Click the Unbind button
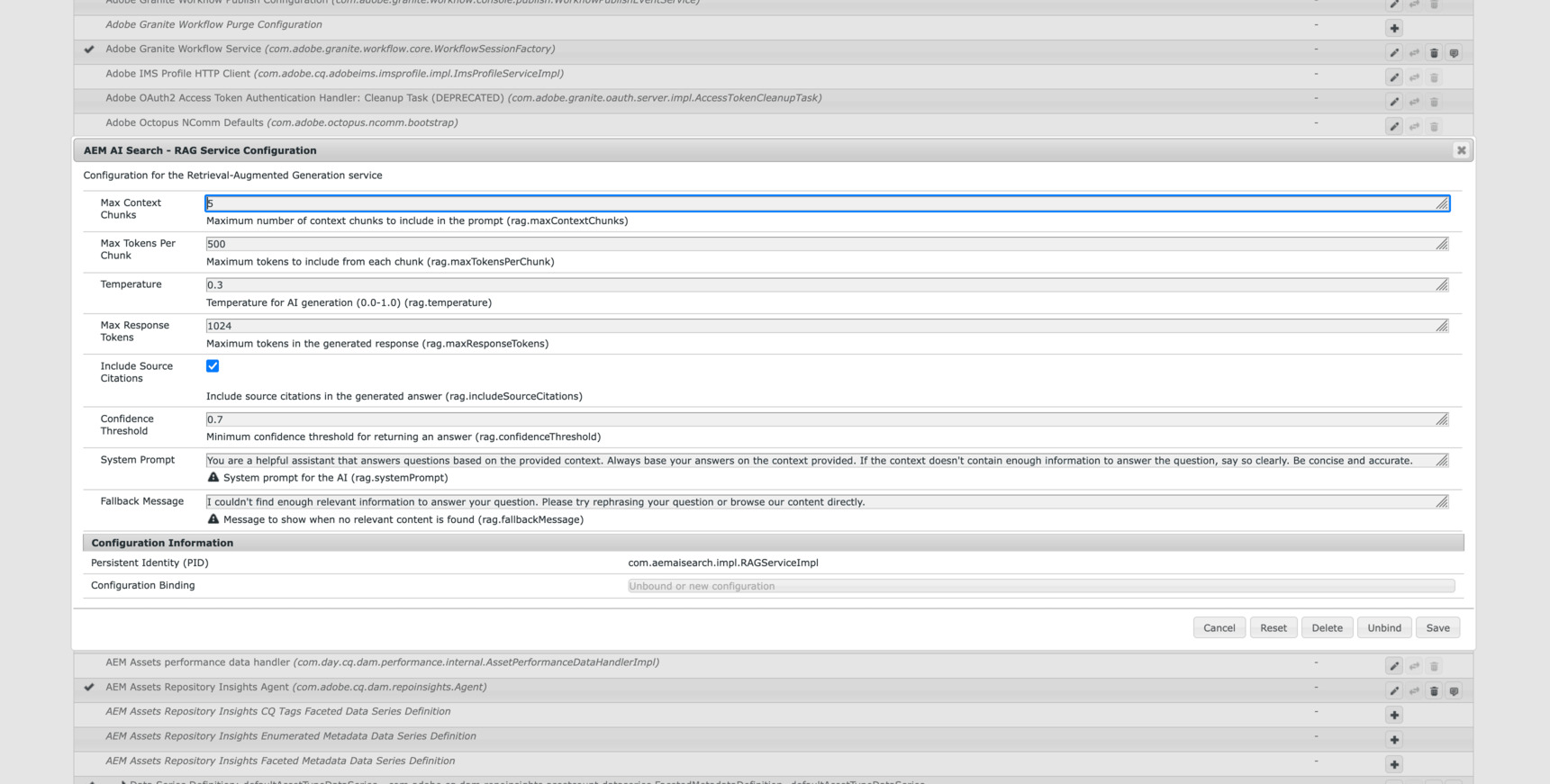Screen dimensions: 1550x784 (x=1384, y=627)
